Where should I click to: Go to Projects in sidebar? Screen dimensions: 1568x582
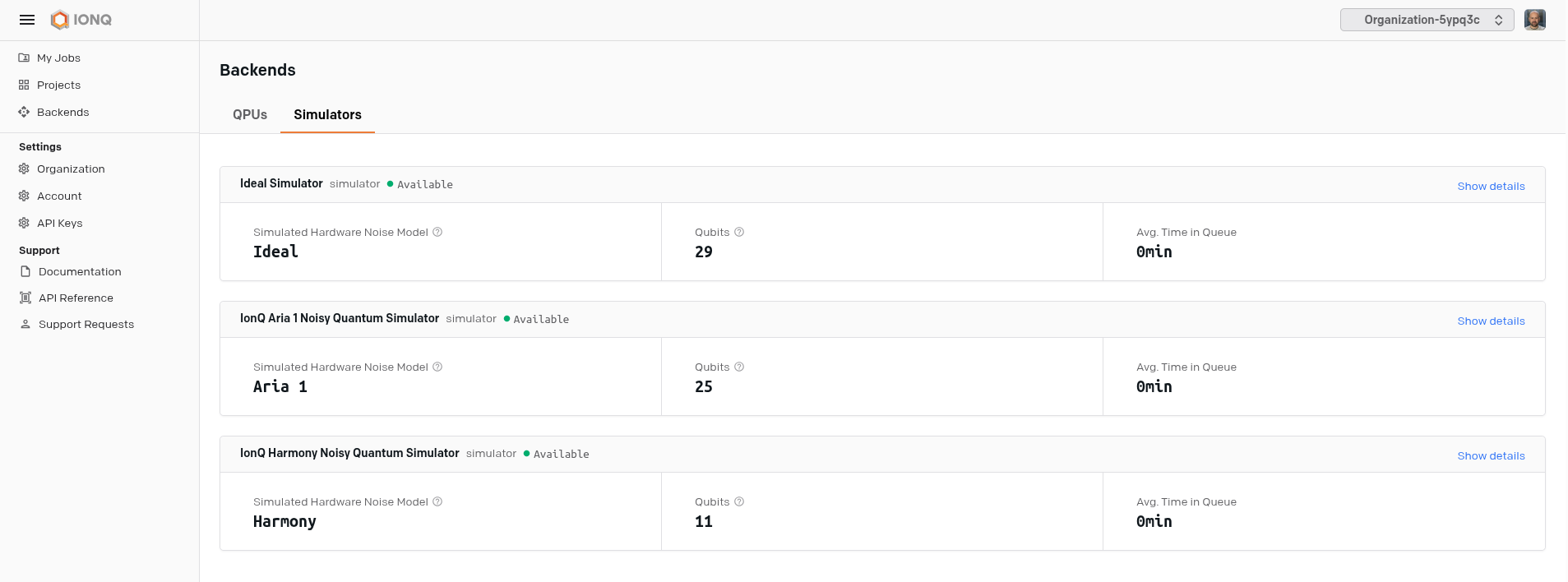[x=58, y=85]
